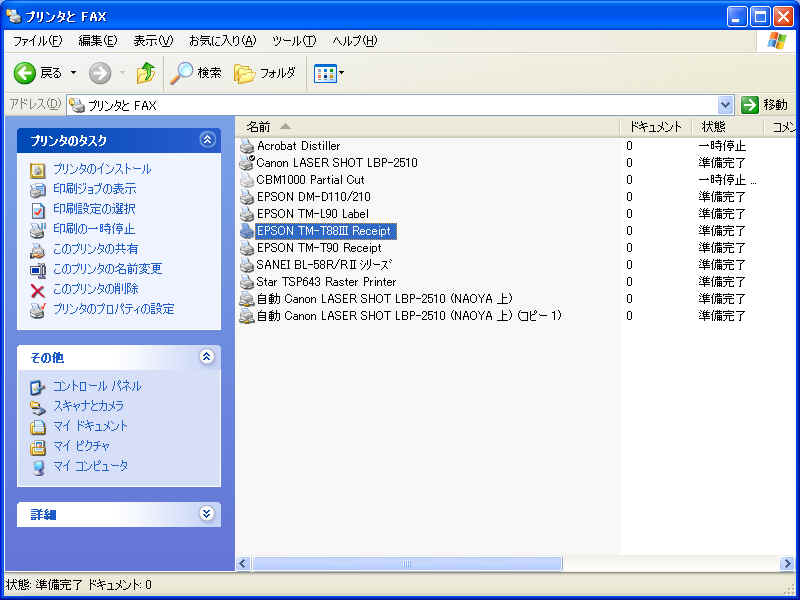Click the Views toolbar icon
This screenshot has width=800, height=600.
[325, 73]
